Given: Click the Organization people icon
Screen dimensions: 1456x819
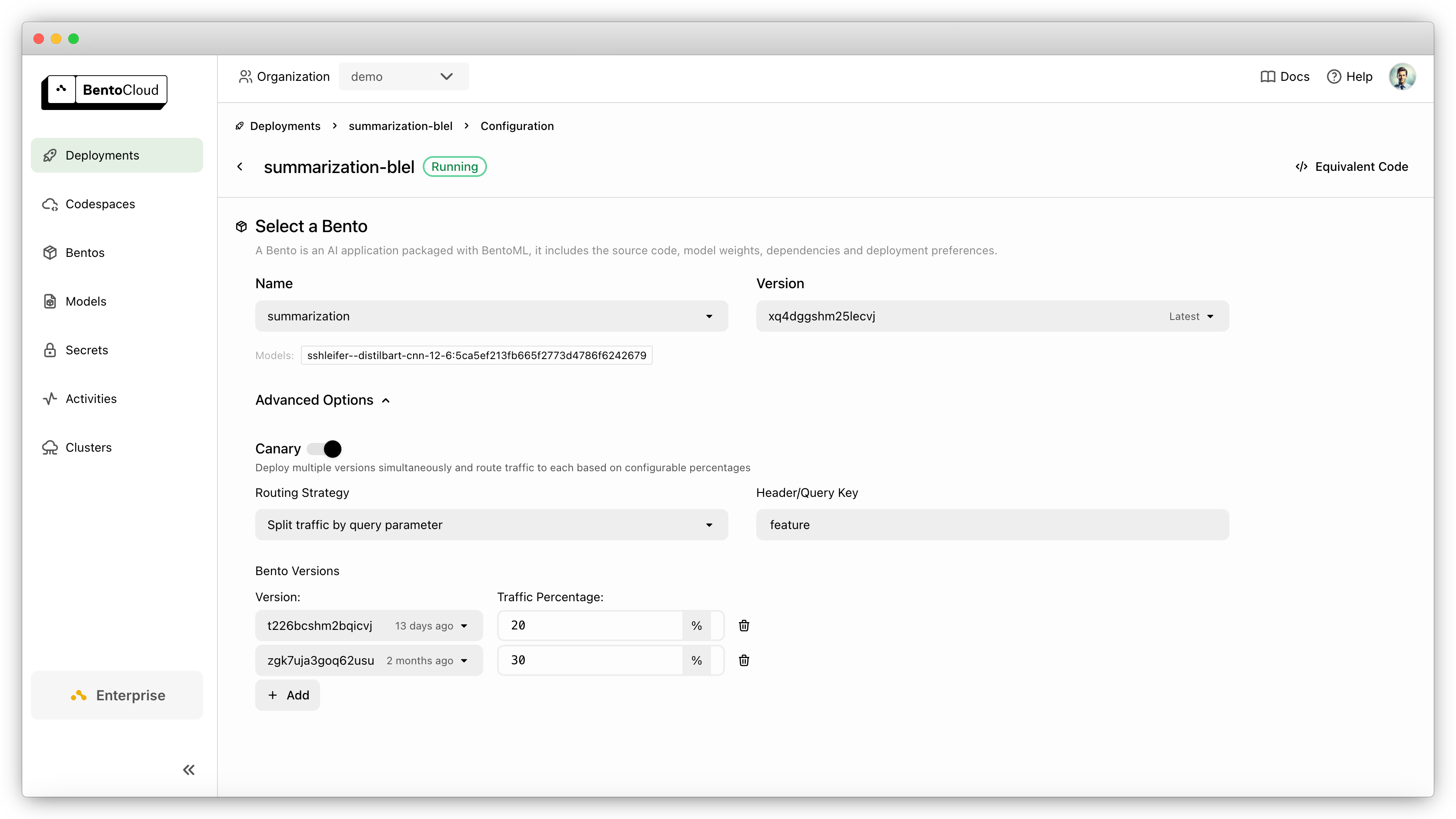Looking at the screenshot, I should click(x=245, y=76).
